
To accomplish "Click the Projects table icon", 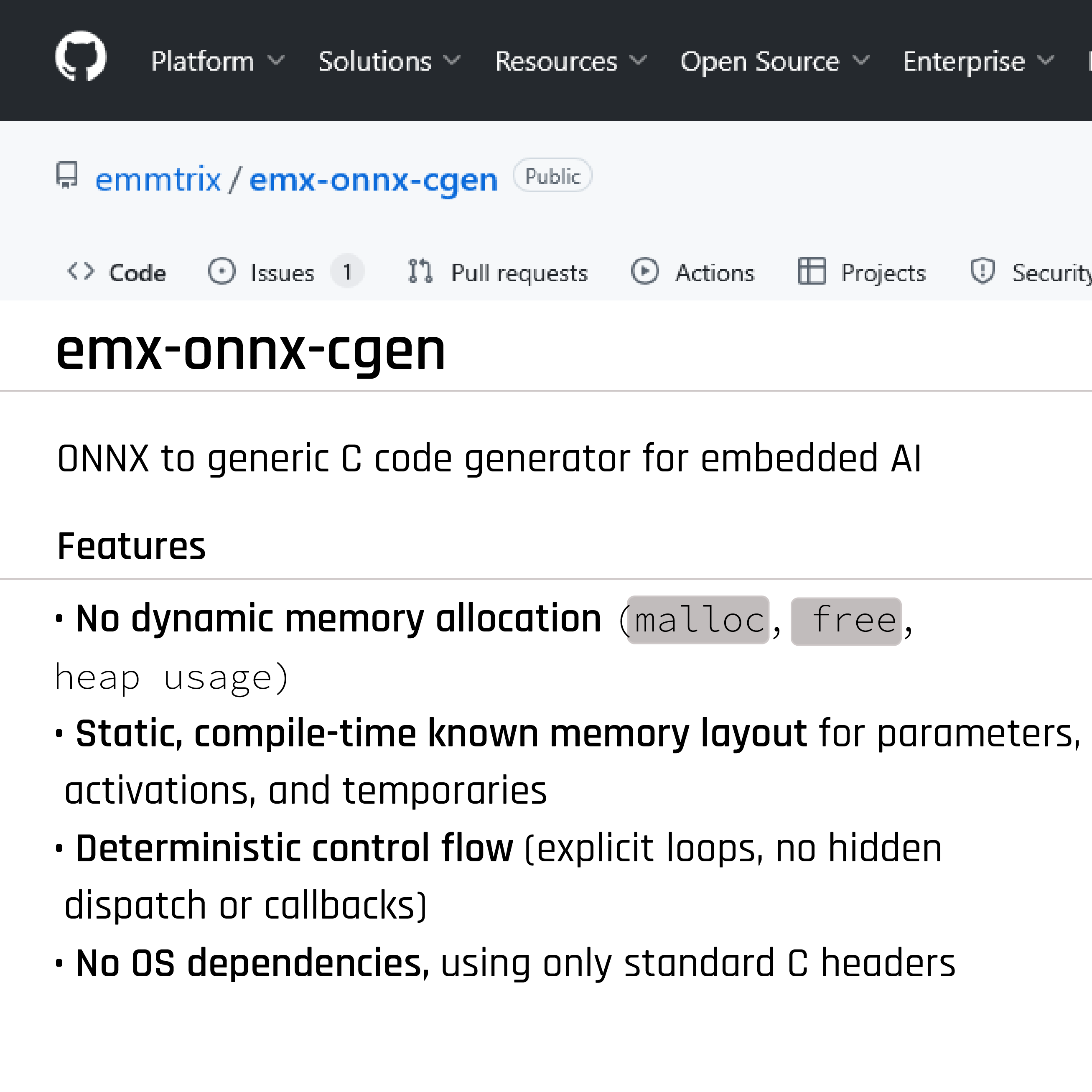I will pos(812,271).
